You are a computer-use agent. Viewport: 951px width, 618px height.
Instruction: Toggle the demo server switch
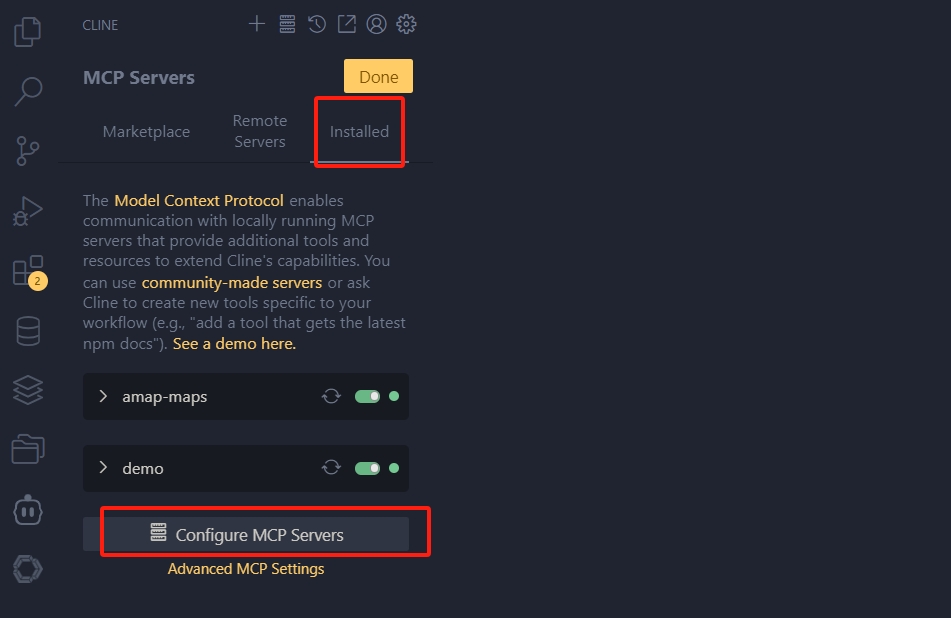(x=368, y=468)
